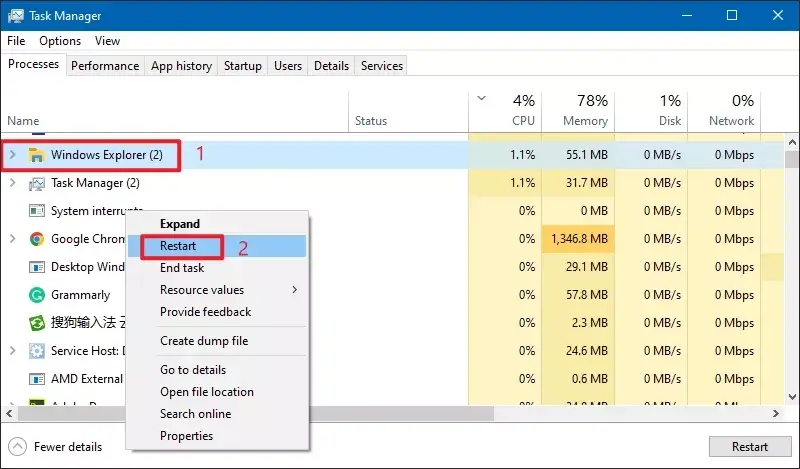The image size is (800, 469).
Task: Switch to the Services tab
Action: click(x=382, y=66)
